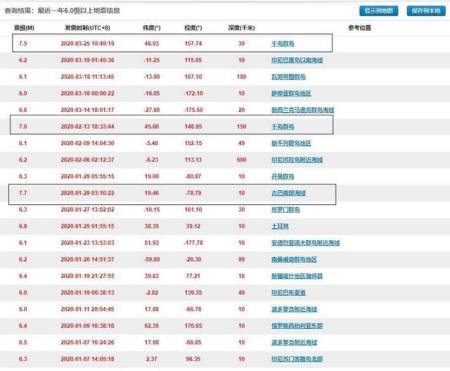
Task: Select the depth 600 cell
Action: (x=242, y=160)
